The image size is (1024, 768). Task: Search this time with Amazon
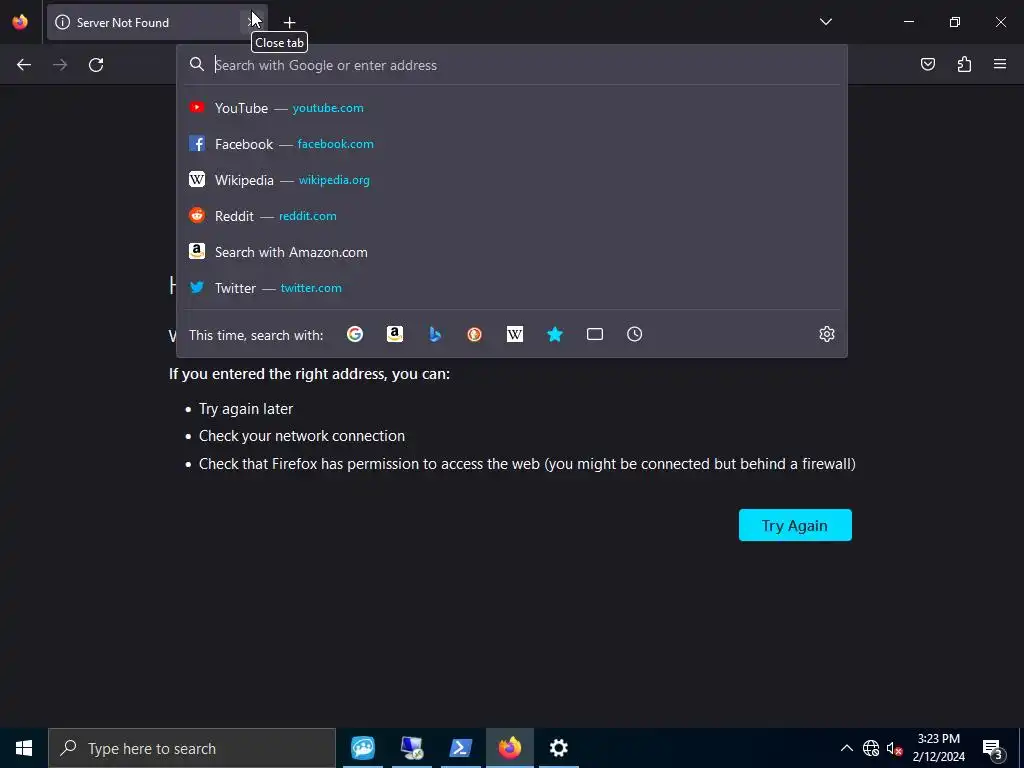(394, 334)
